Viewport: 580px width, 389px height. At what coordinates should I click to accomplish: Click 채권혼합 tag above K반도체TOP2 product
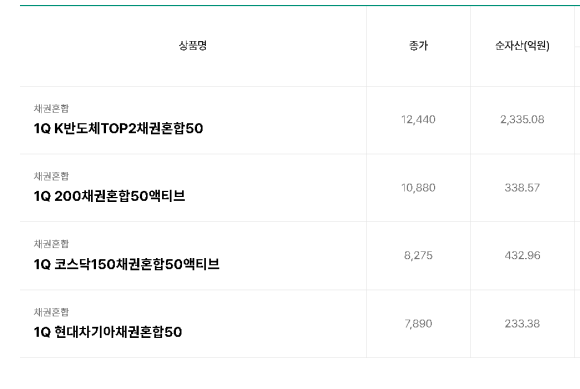click(51, 108)
